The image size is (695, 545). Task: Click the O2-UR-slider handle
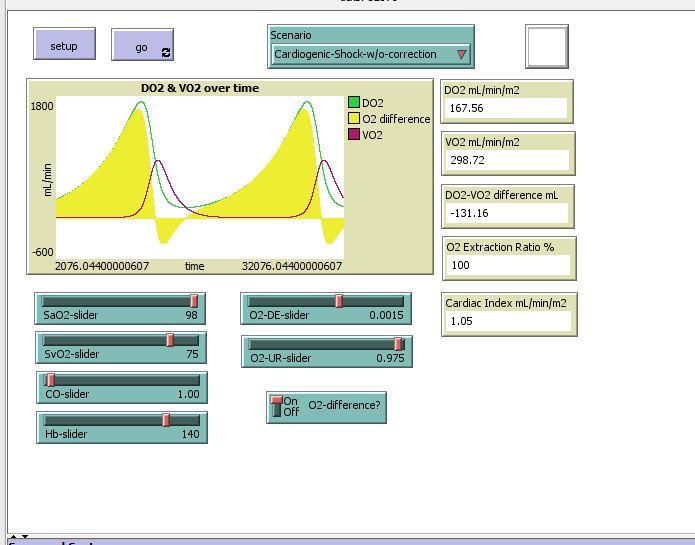(399, 344)
